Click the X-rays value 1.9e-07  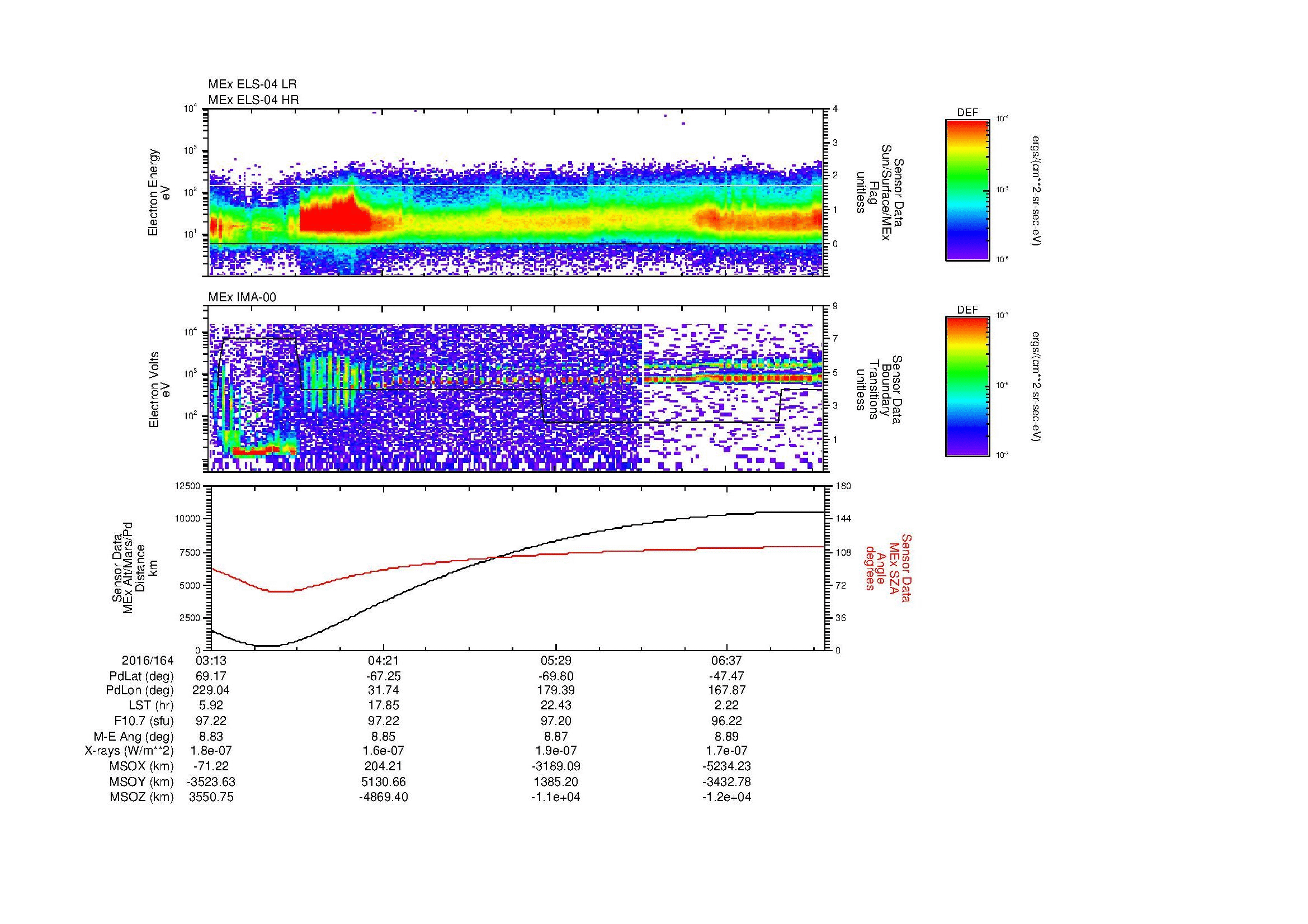555,751
